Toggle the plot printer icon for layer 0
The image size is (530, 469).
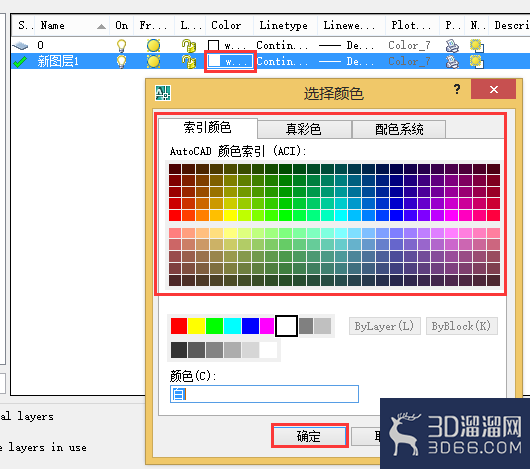pyautogui.click(x=452, y=45)
